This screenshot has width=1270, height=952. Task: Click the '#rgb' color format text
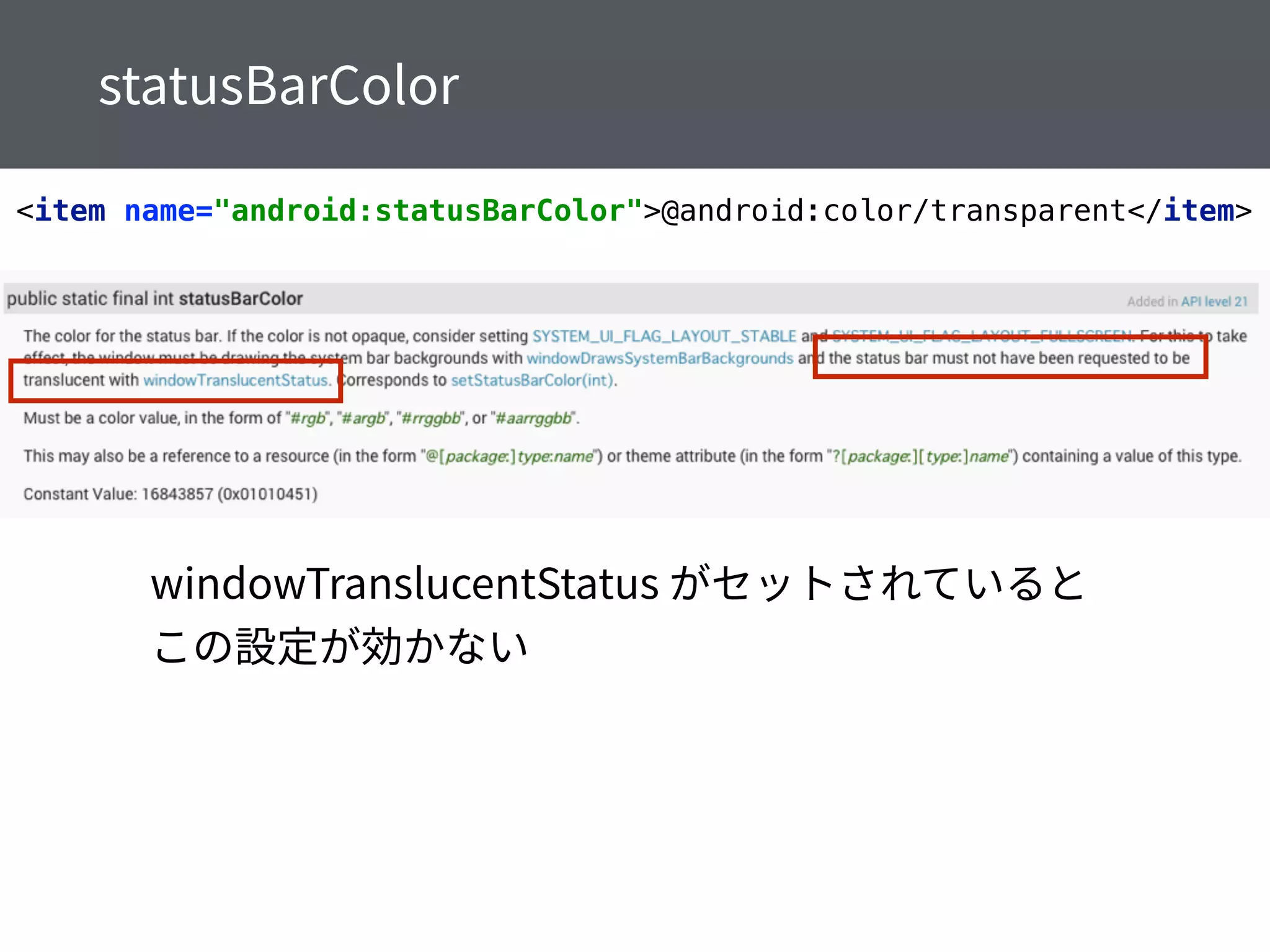[308, 418]
